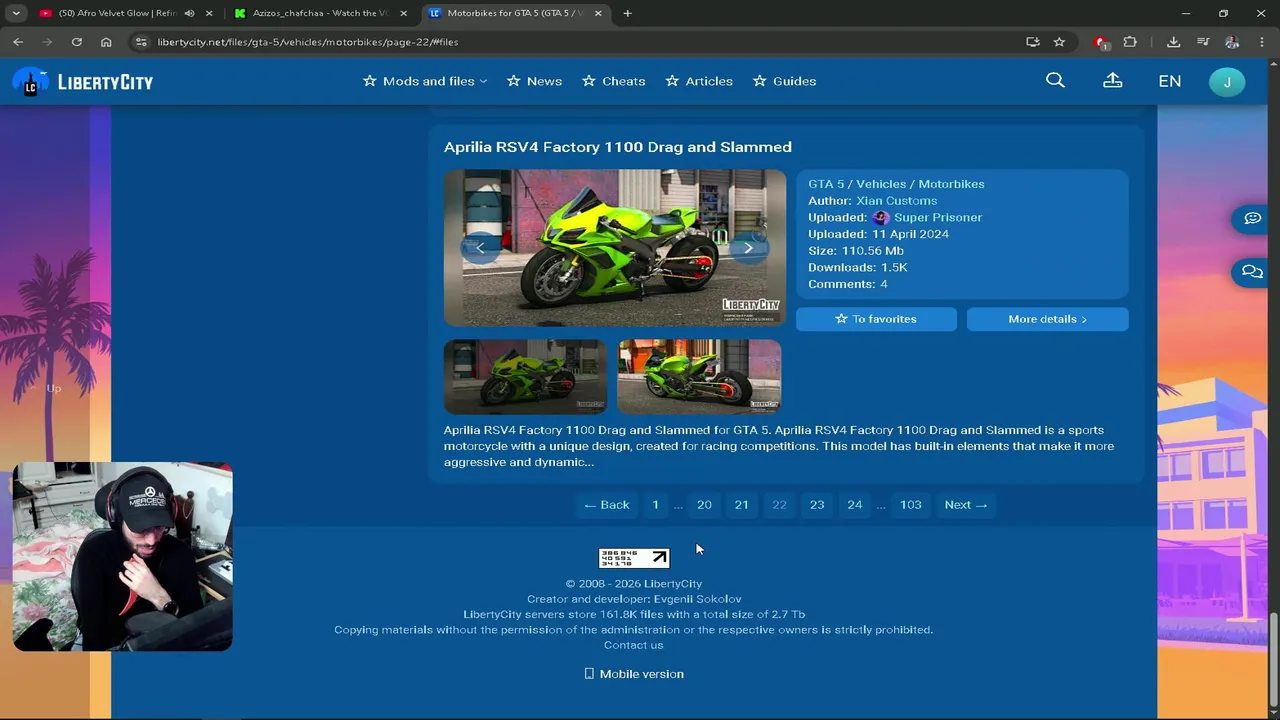Click the Up scroll-to-top link
The height and width of the screenshot is (720, 1280).
pyautogui.click(x=47, y=388)
